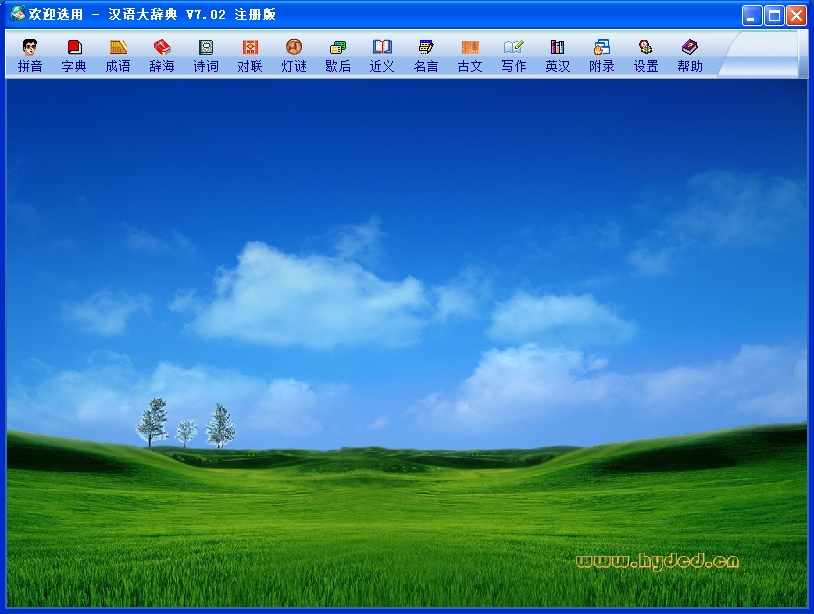Click the application icon in title bar
This screenshot has width=814, height=614.
[17, 14]
